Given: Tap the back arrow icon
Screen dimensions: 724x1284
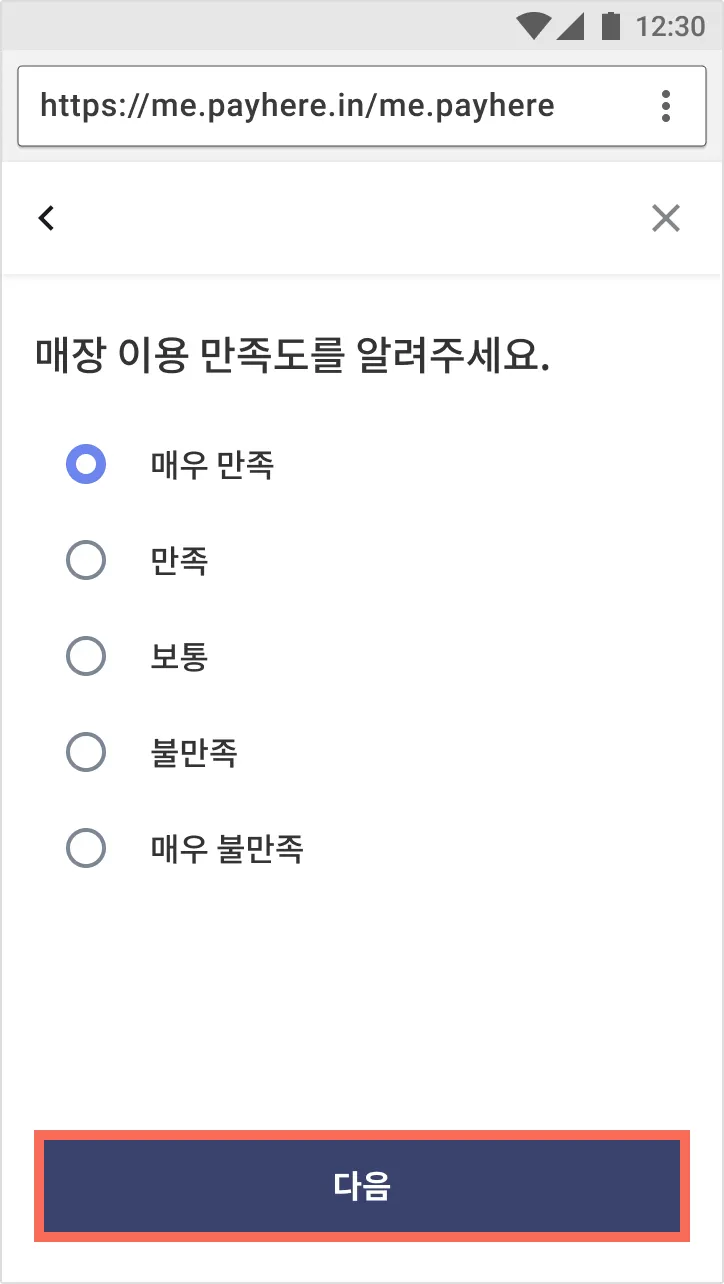Looking at the screenshot, I should pos(46,218).
